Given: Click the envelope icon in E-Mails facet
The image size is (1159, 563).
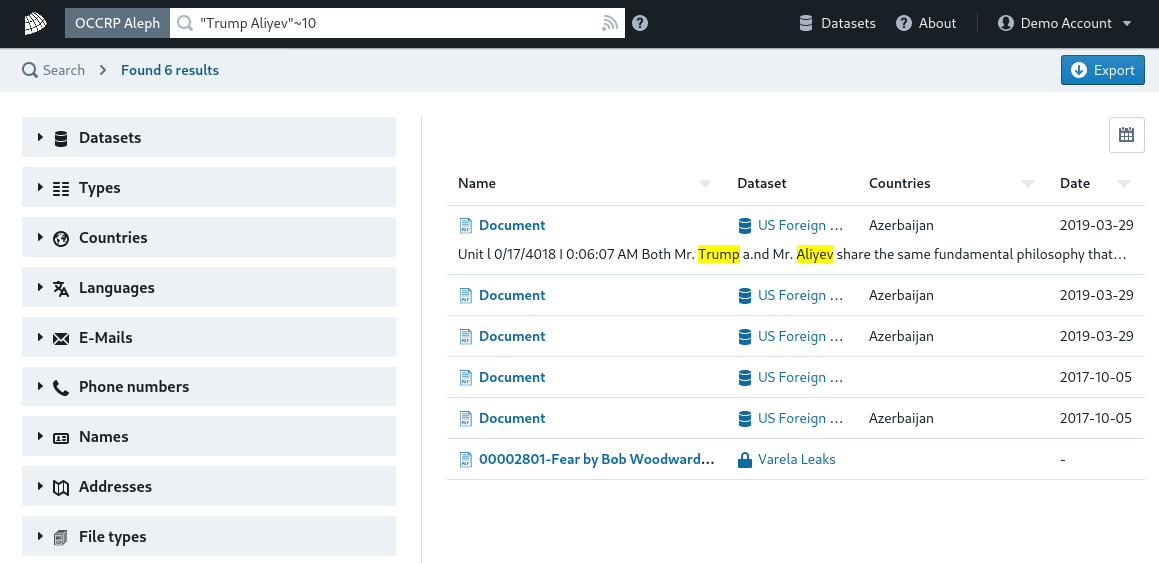Looking at the screenshot, I should [x=61, y=338].
